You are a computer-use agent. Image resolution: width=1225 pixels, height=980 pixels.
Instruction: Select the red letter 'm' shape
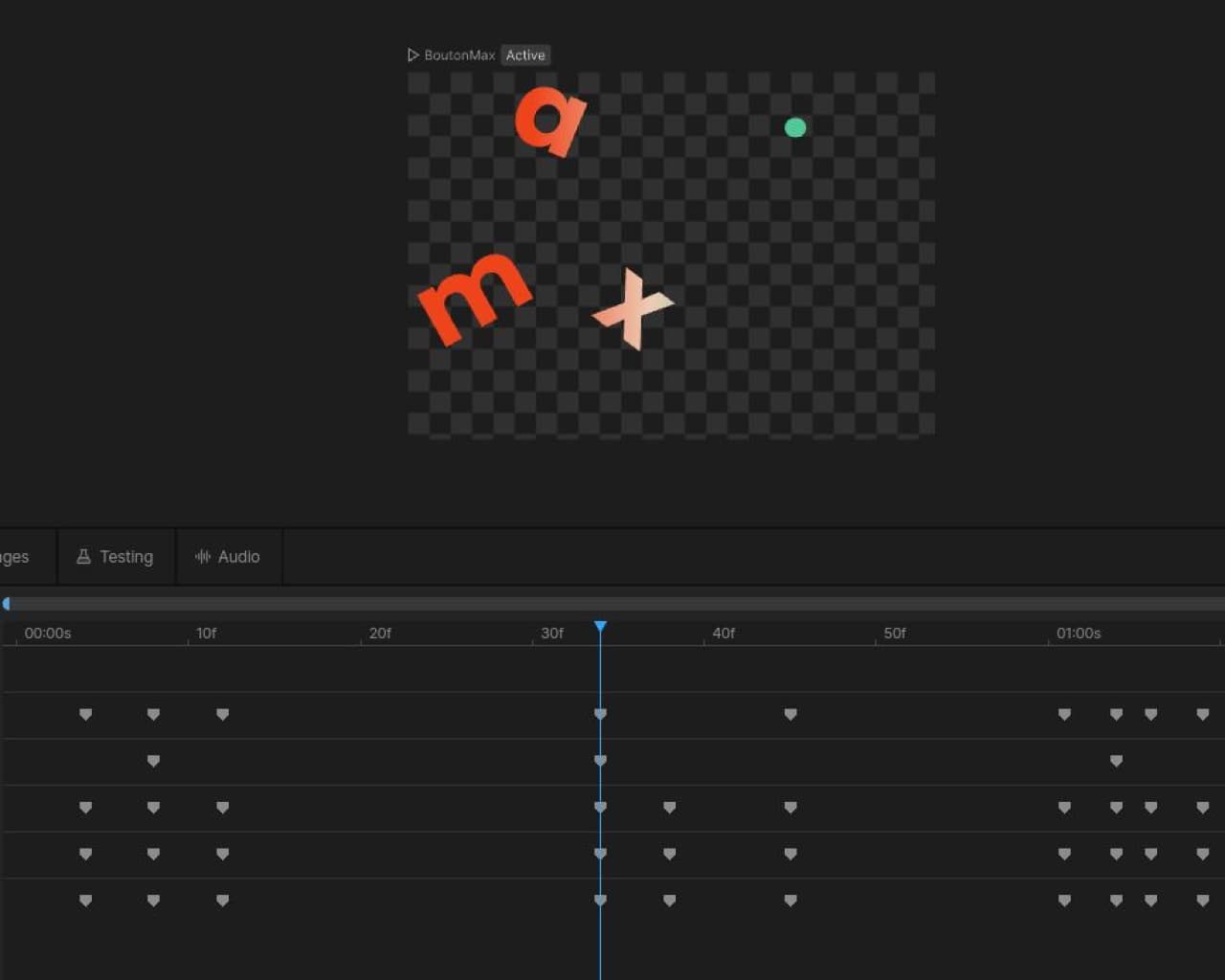[473, 298]
